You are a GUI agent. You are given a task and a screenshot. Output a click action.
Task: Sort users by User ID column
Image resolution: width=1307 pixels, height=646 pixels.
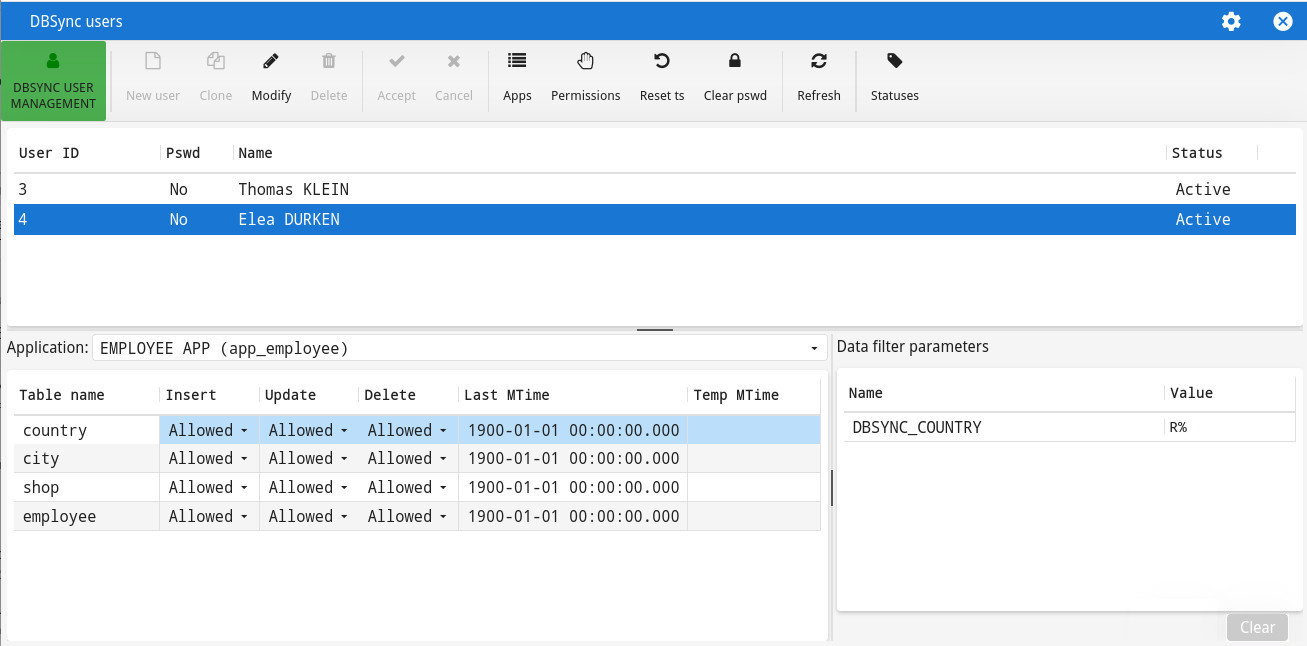tap(87, 153)
